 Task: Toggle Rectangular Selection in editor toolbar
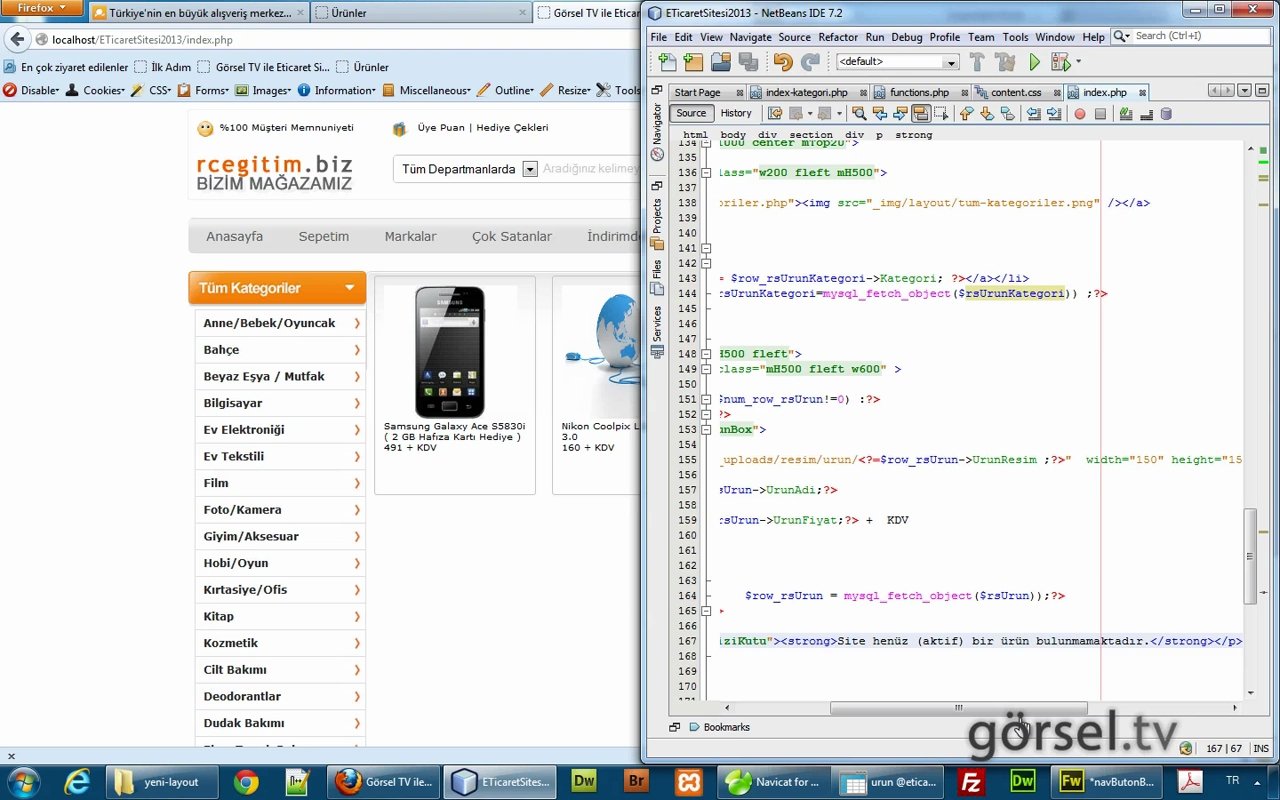(941, 114)
